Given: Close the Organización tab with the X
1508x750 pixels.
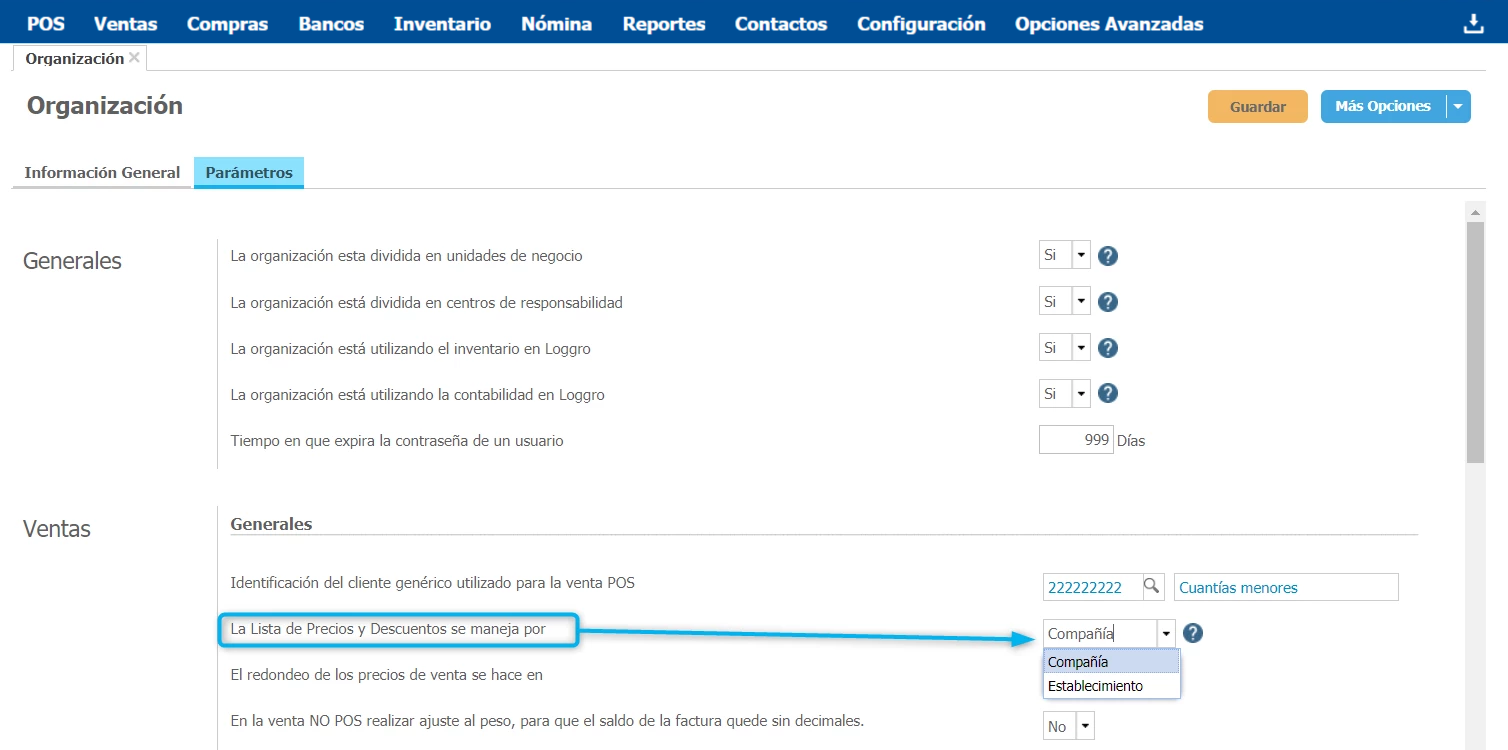Looking at the screenshot, I should coord(134,58).
